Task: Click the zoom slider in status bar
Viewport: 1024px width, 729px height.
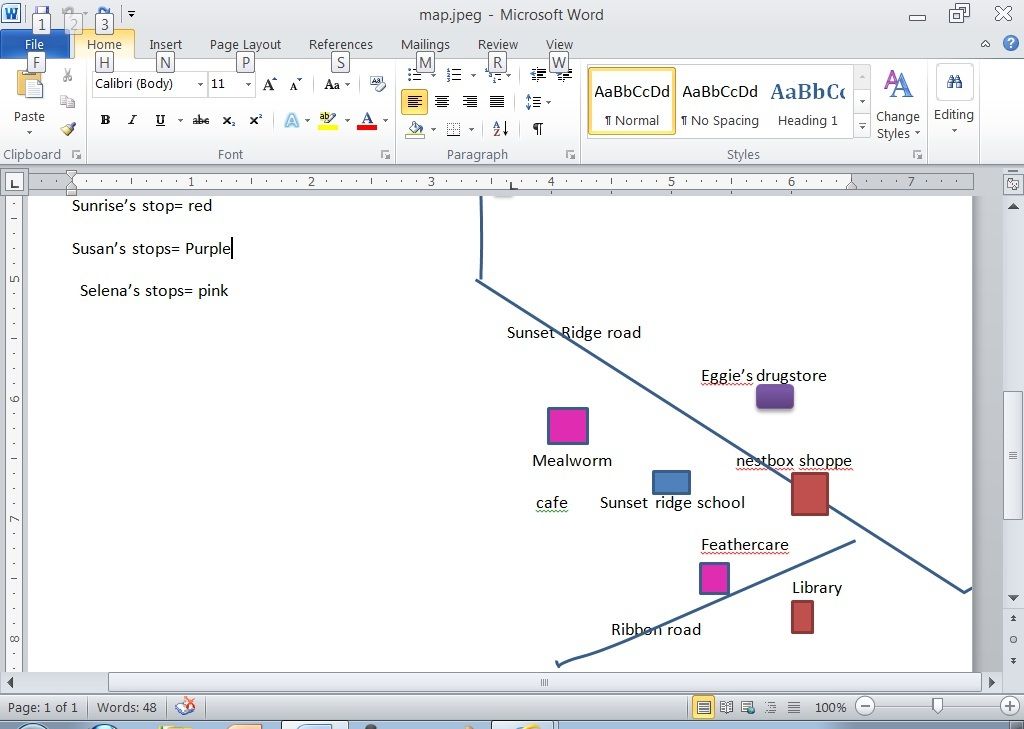Action: point(937,707)
